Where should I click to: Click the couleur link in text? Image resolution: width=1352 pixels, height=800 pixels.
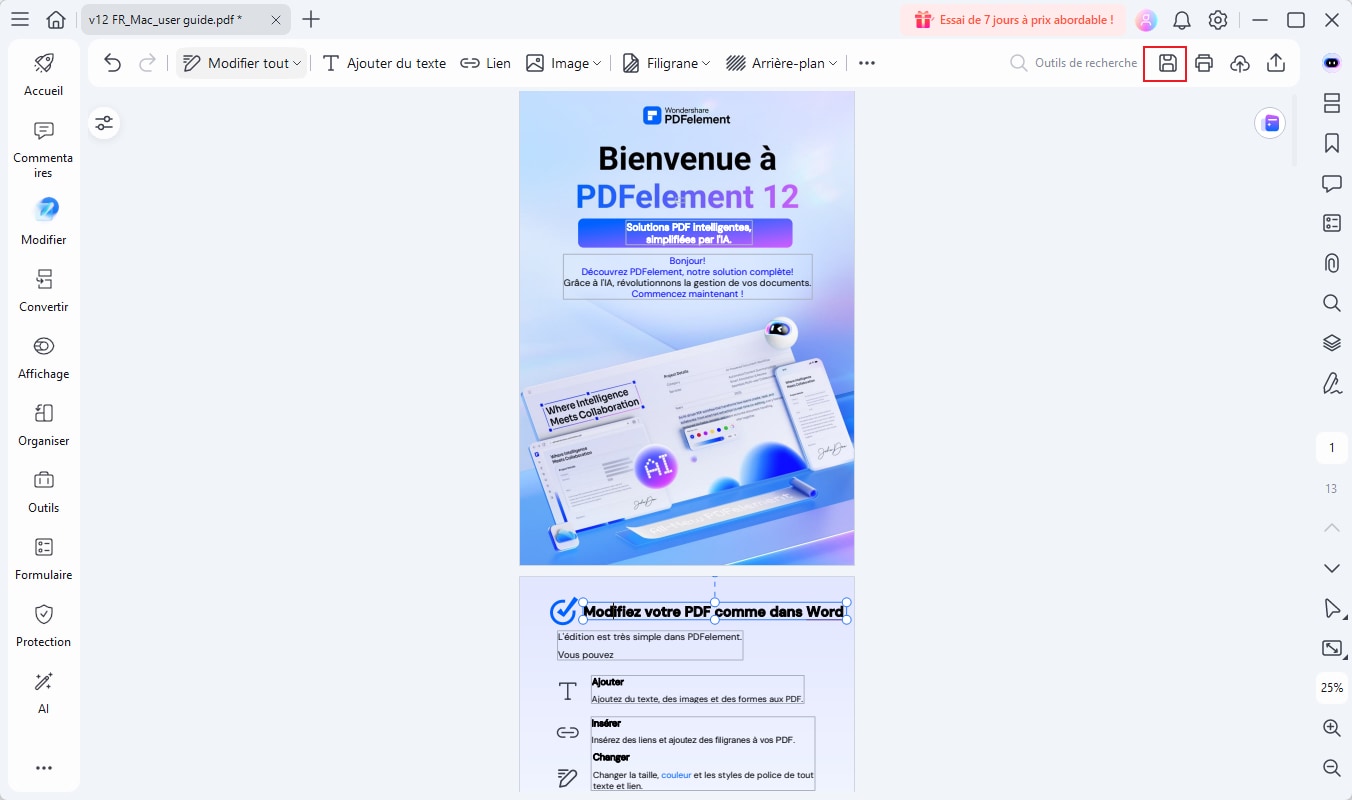(676, 775)
